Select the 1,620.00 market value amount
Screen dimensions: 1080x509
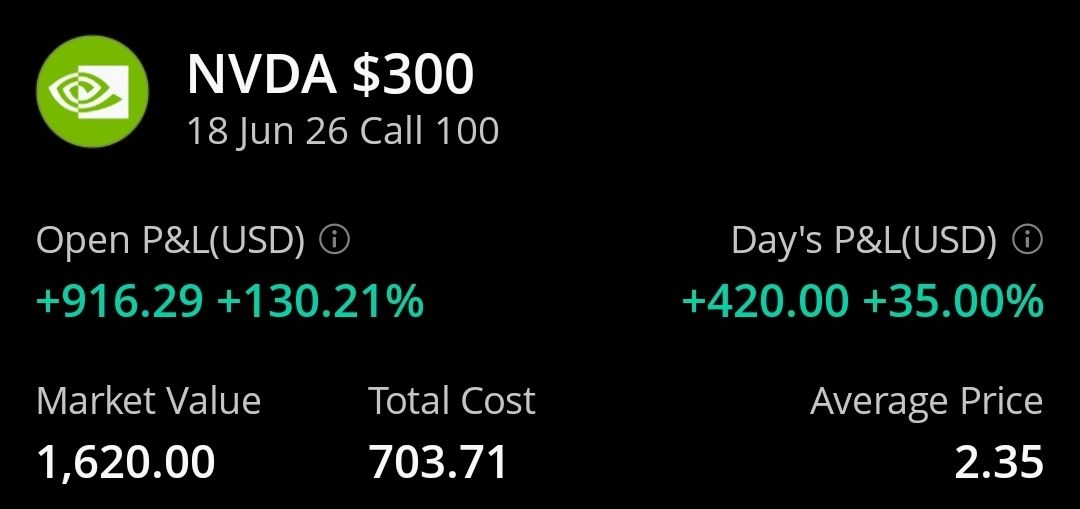pos(126,462)
